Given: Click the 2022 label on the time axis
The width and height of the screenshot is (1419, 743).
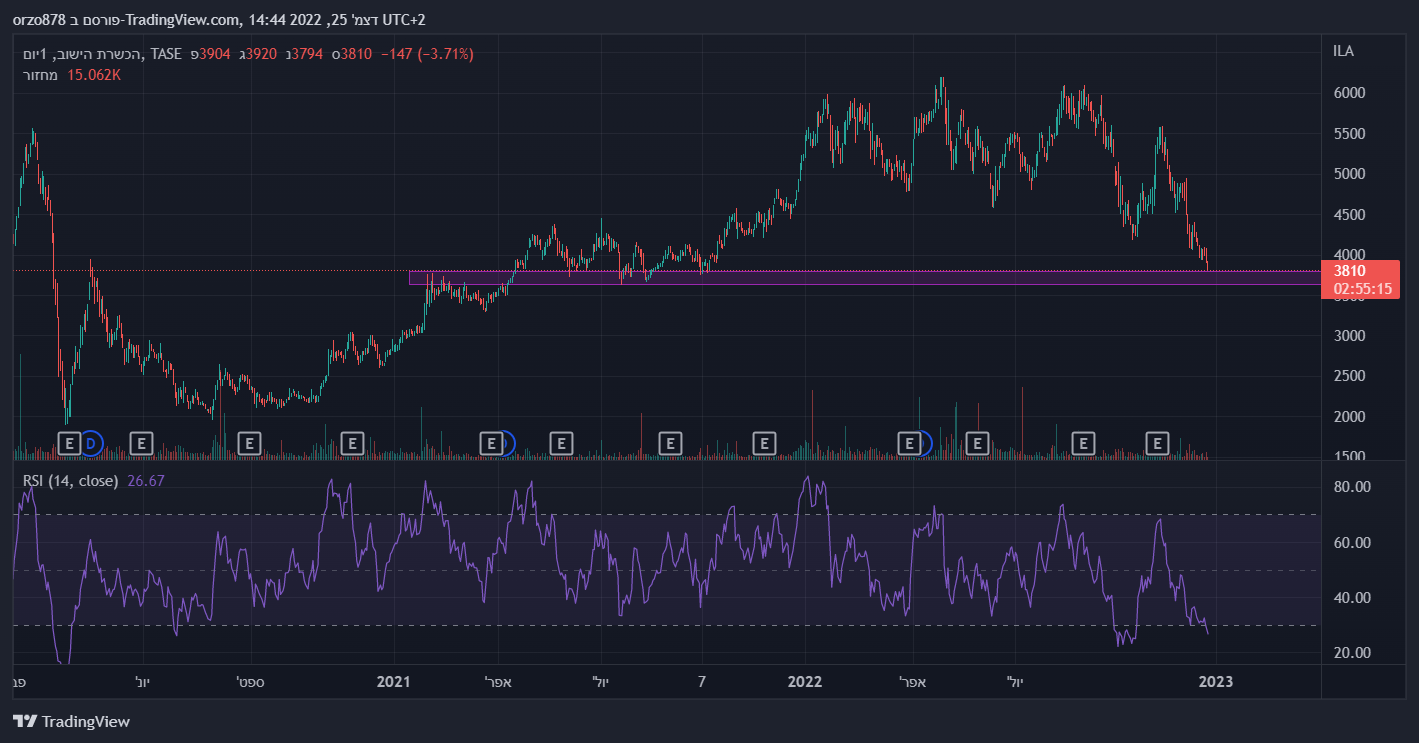Looking at the screenshot, I should point(805,682).
